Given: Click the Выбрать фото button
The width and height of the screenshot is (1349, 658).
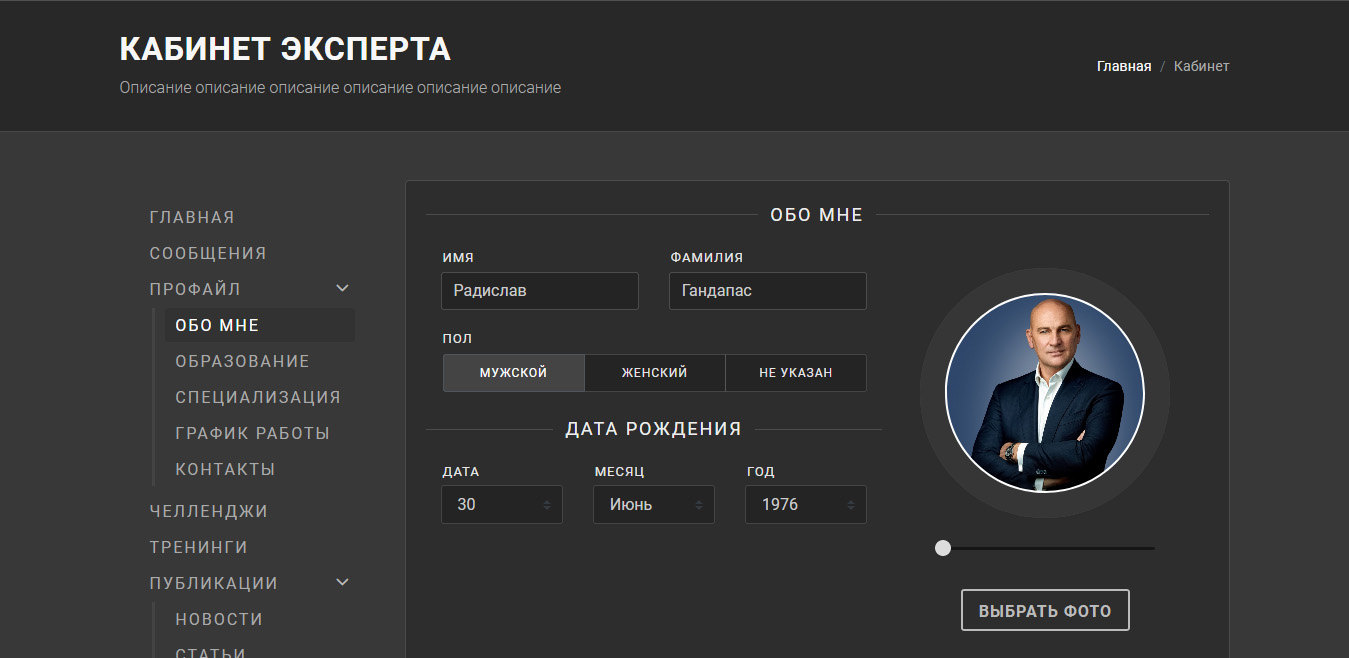Looking at the screenshot, I should click(1044, 611).
